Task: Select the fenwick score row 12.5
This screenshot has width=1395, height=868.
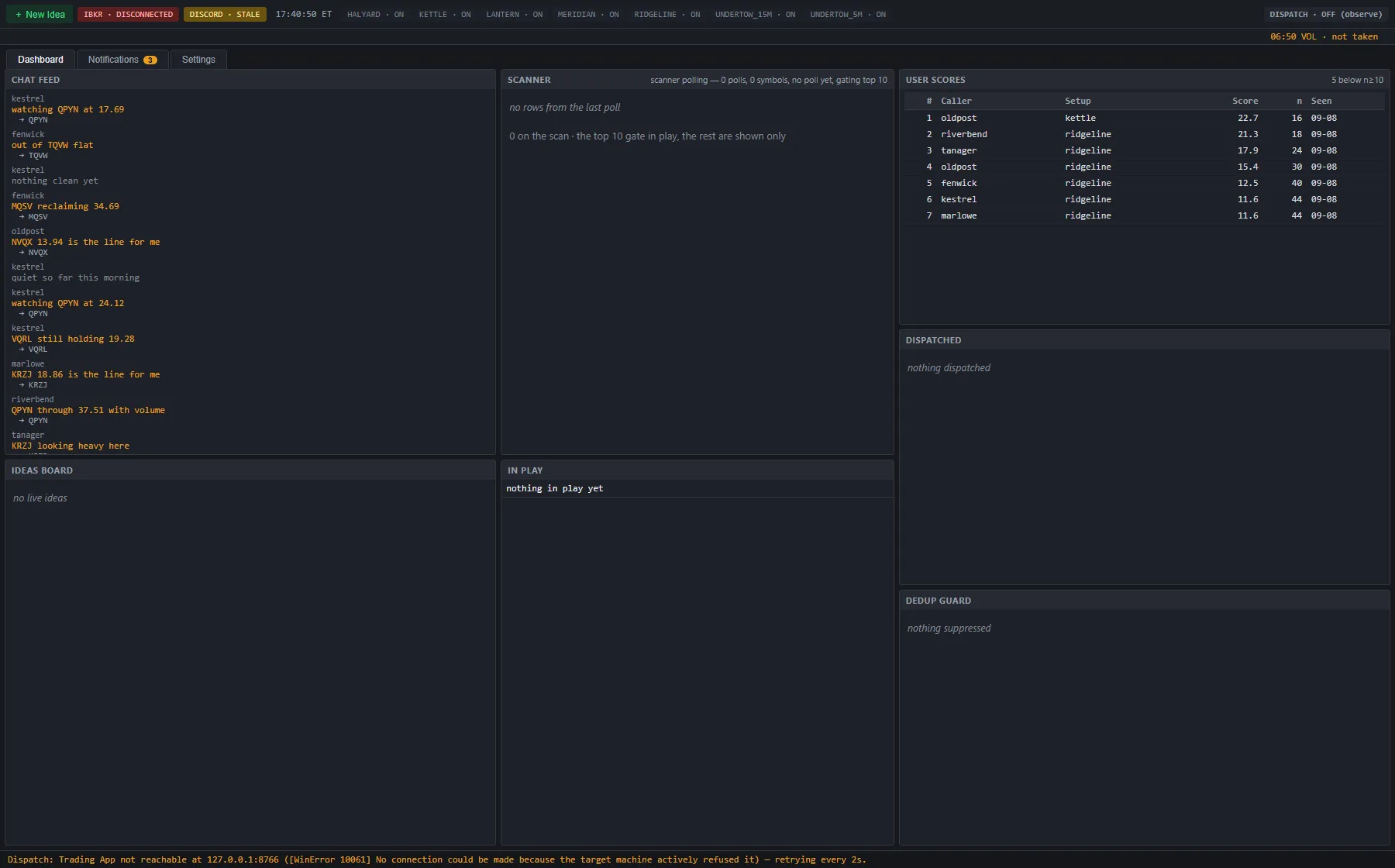Action: click(x=1144, y=183)
